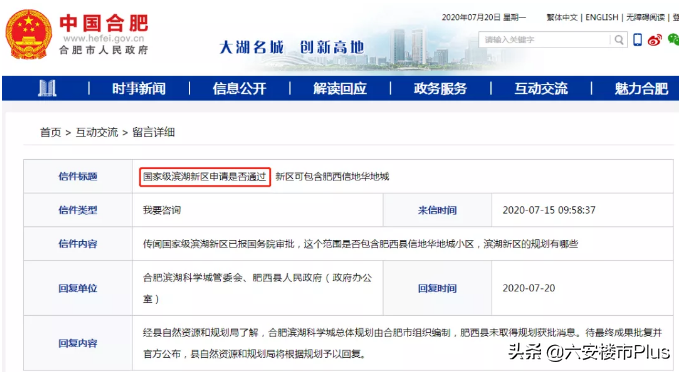Viewport: 682px width, 372px height.
Task: Click 留言详细 in breadcrumb
Action: pos(153,132)
